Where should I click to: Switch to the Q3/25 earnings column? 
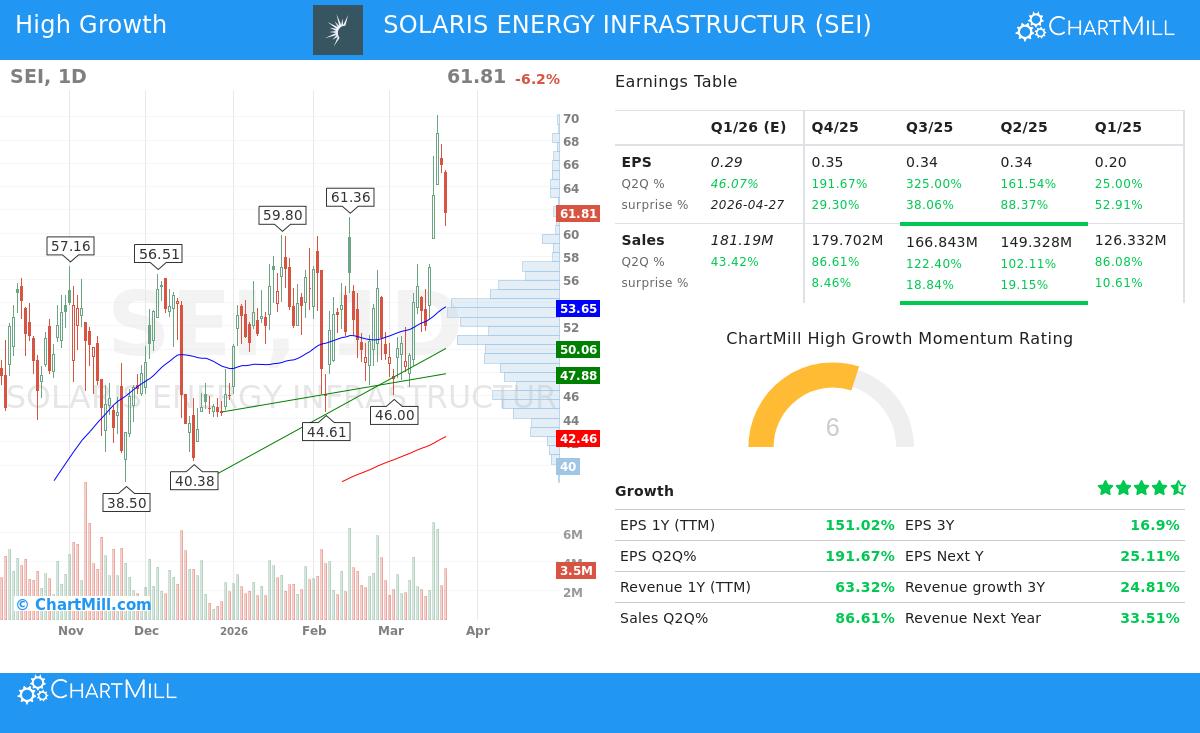click(929, 127)
